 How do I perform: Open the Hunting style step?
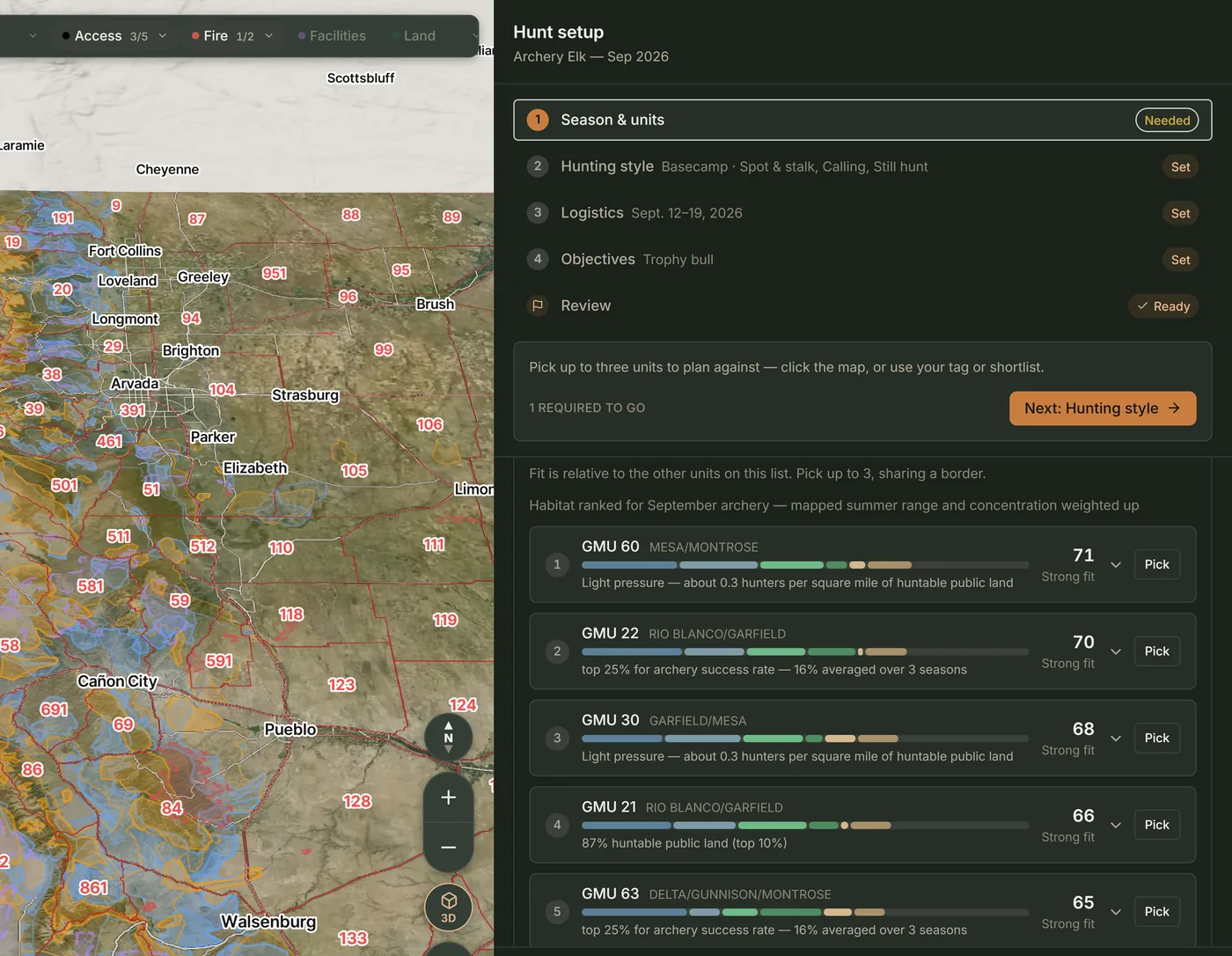click(862, 166)
